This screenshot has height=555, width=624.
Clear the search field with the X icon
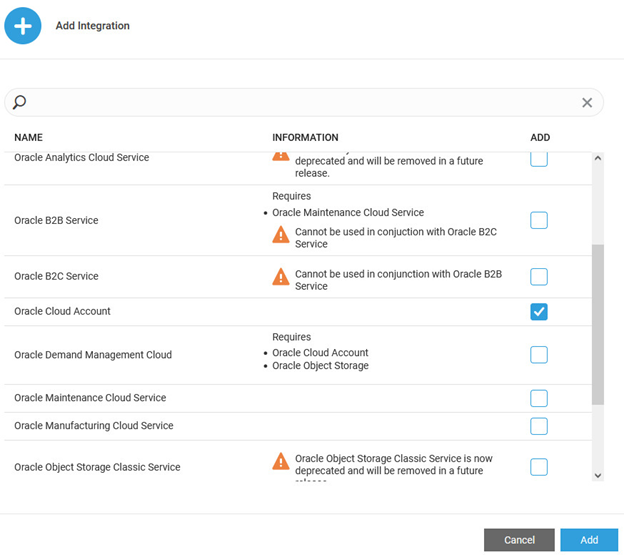[x=587, y=103]
